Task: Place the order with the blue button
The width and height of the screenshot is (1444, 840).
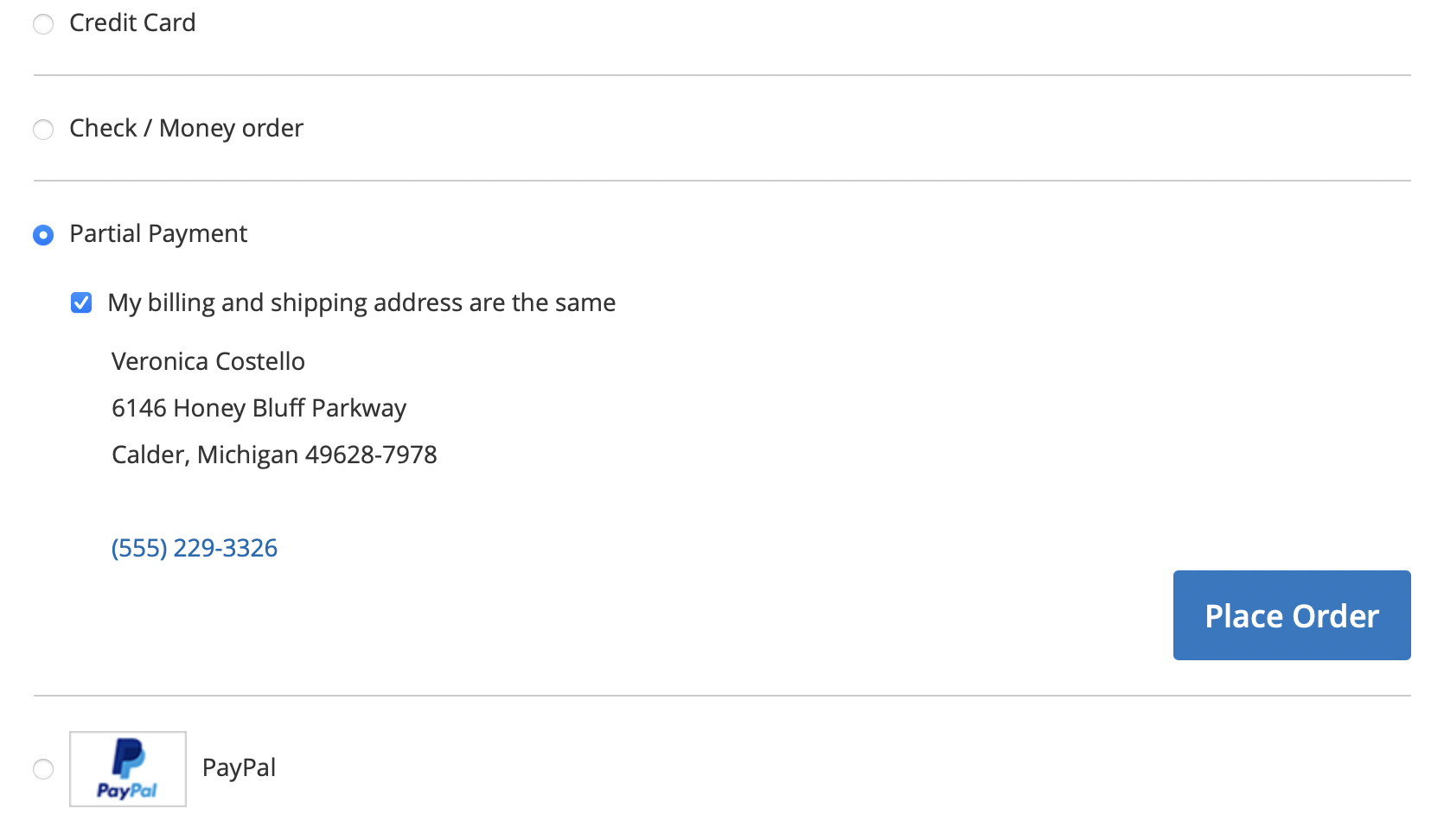Action: point(1292,615)
